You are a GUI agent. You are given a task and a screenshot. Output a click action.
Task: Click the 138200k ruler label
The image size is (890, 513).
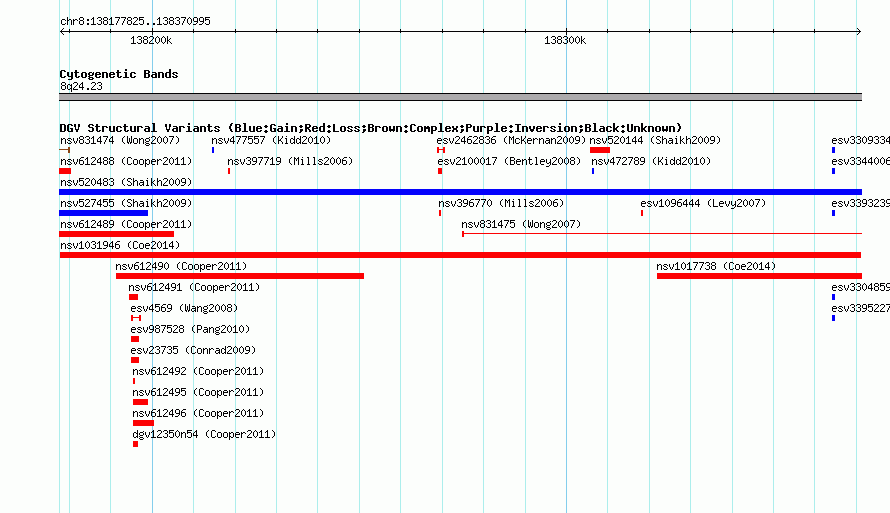point(151,40)
